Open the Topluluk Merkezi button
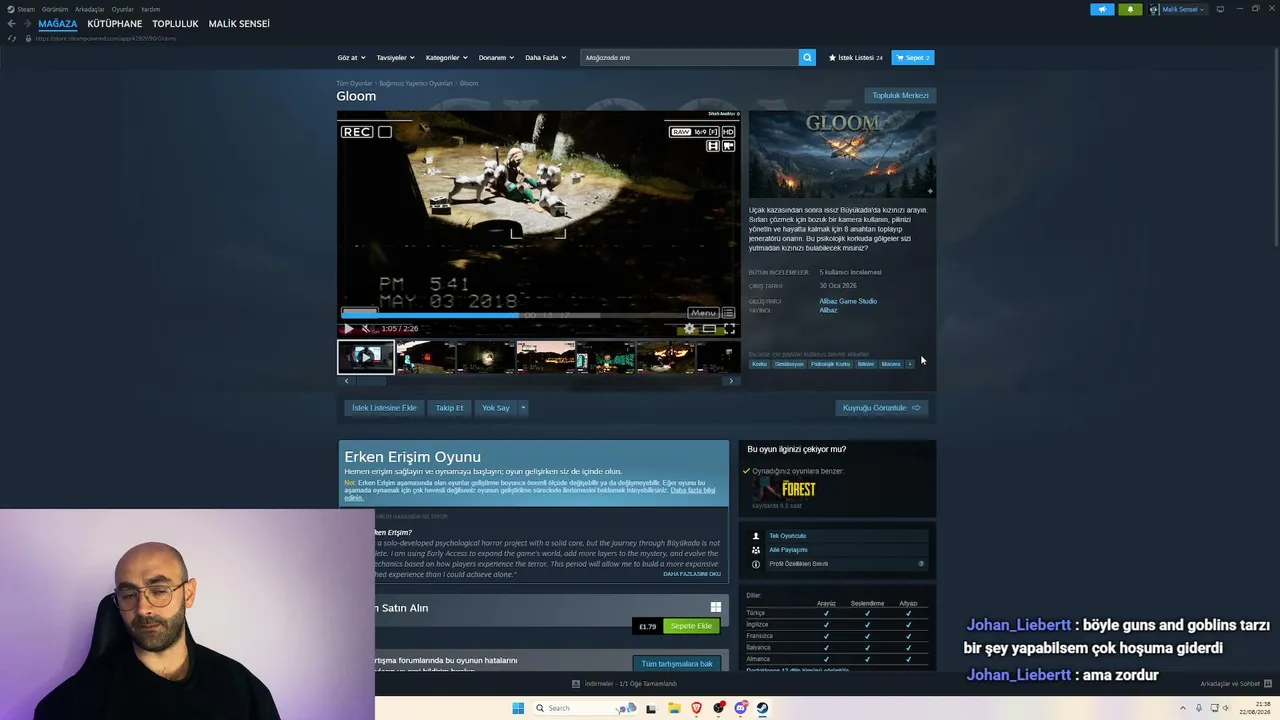 tap(900, 96)
